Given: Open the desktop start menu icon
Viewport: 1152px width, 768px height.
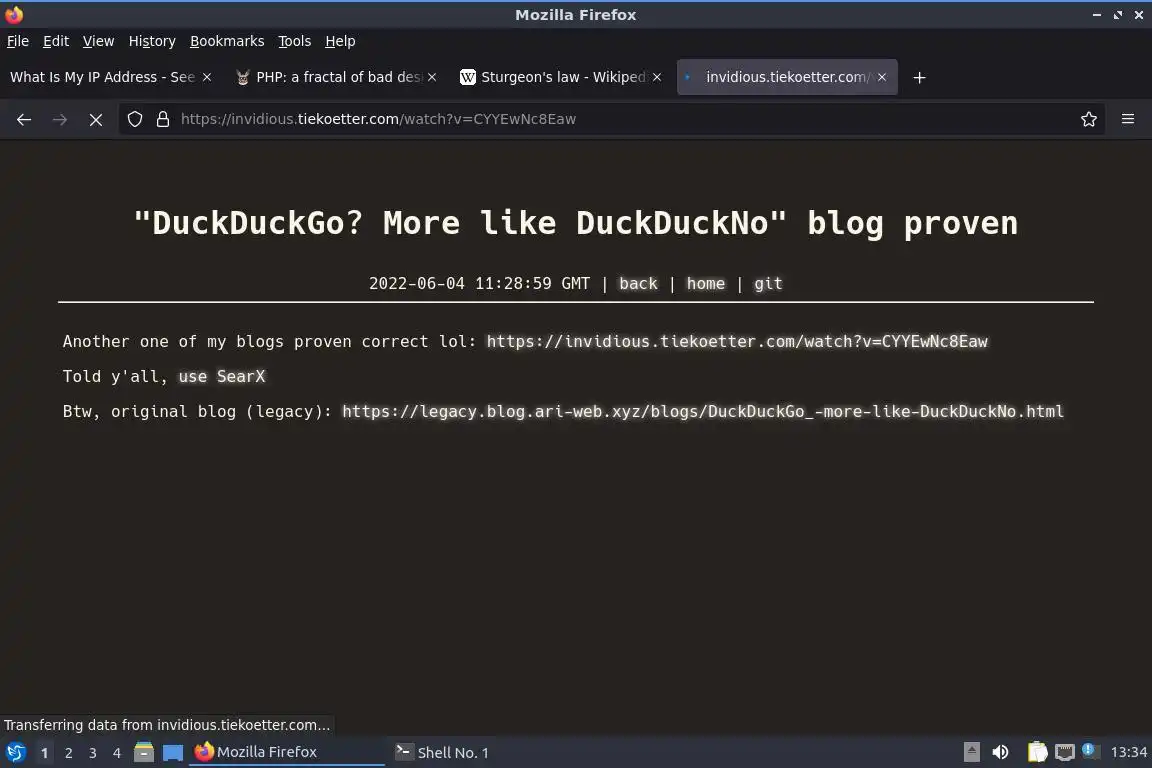Looking at the screenshot, I should pos(15,752).
